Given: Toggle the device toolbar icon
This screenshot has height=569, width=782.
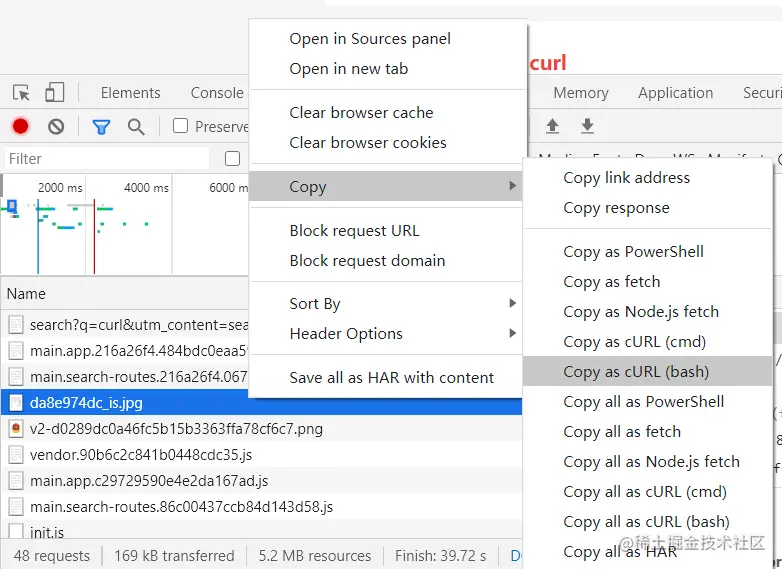Looking at the screenshot, I should click(55, 92).
